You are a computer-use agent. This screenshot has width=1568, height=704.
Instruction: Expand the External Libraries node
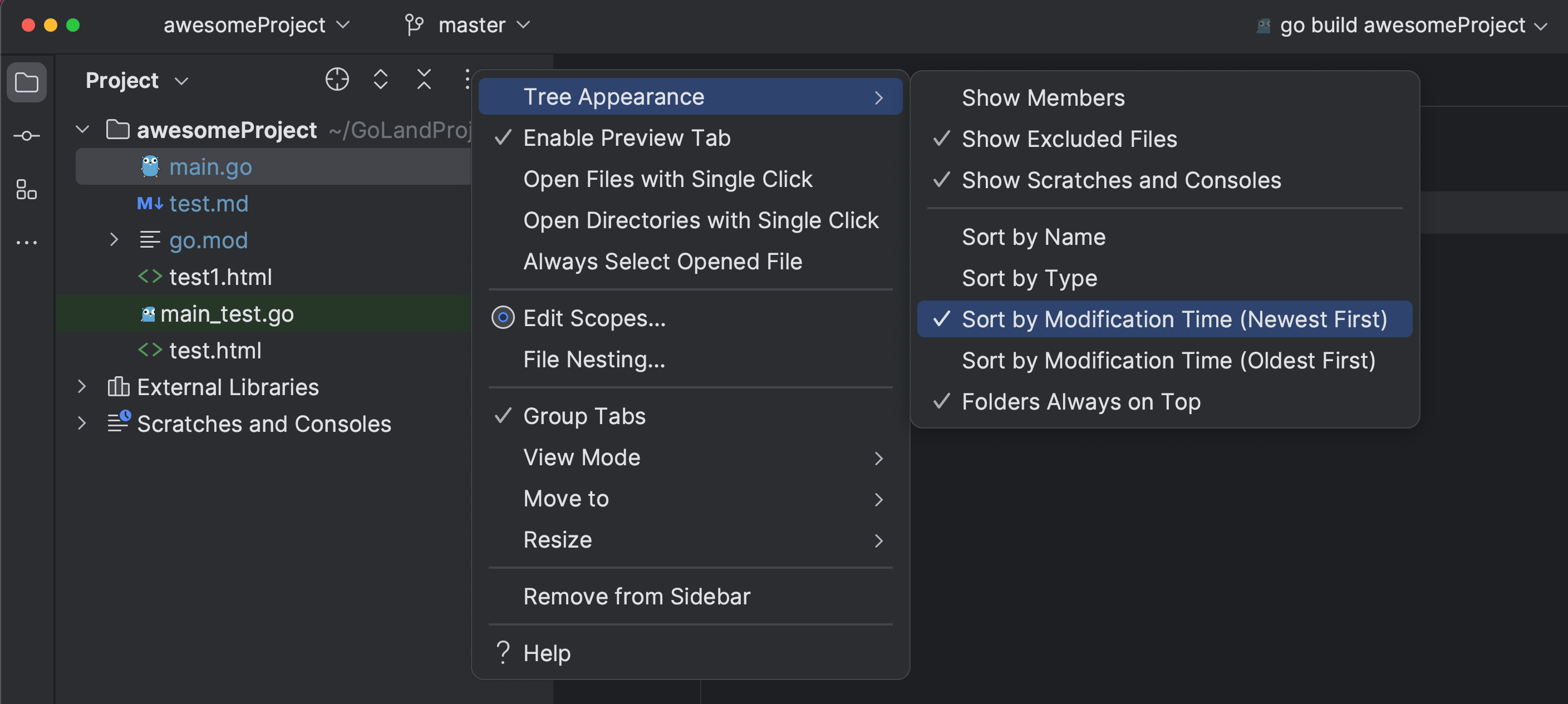82,387
